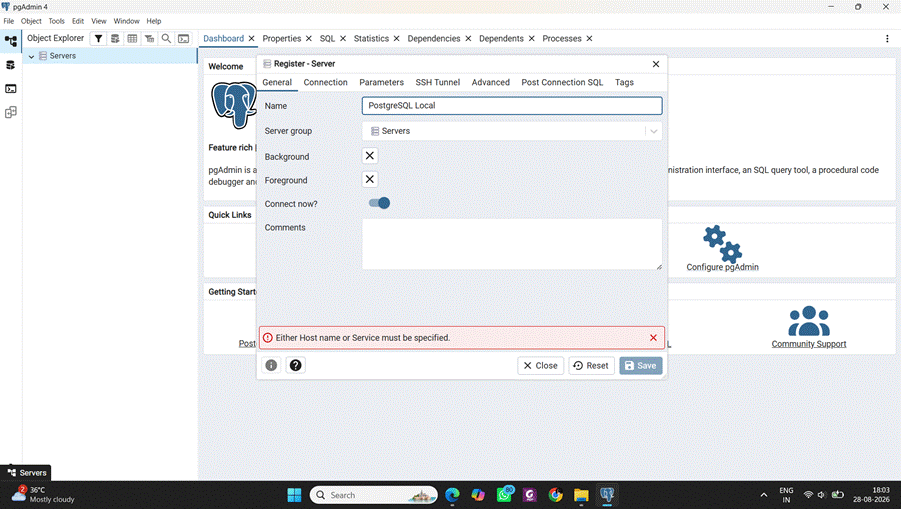The image size is (901, 509).
Task: Close the Dashboard tab
Action: tap(251, 38)
